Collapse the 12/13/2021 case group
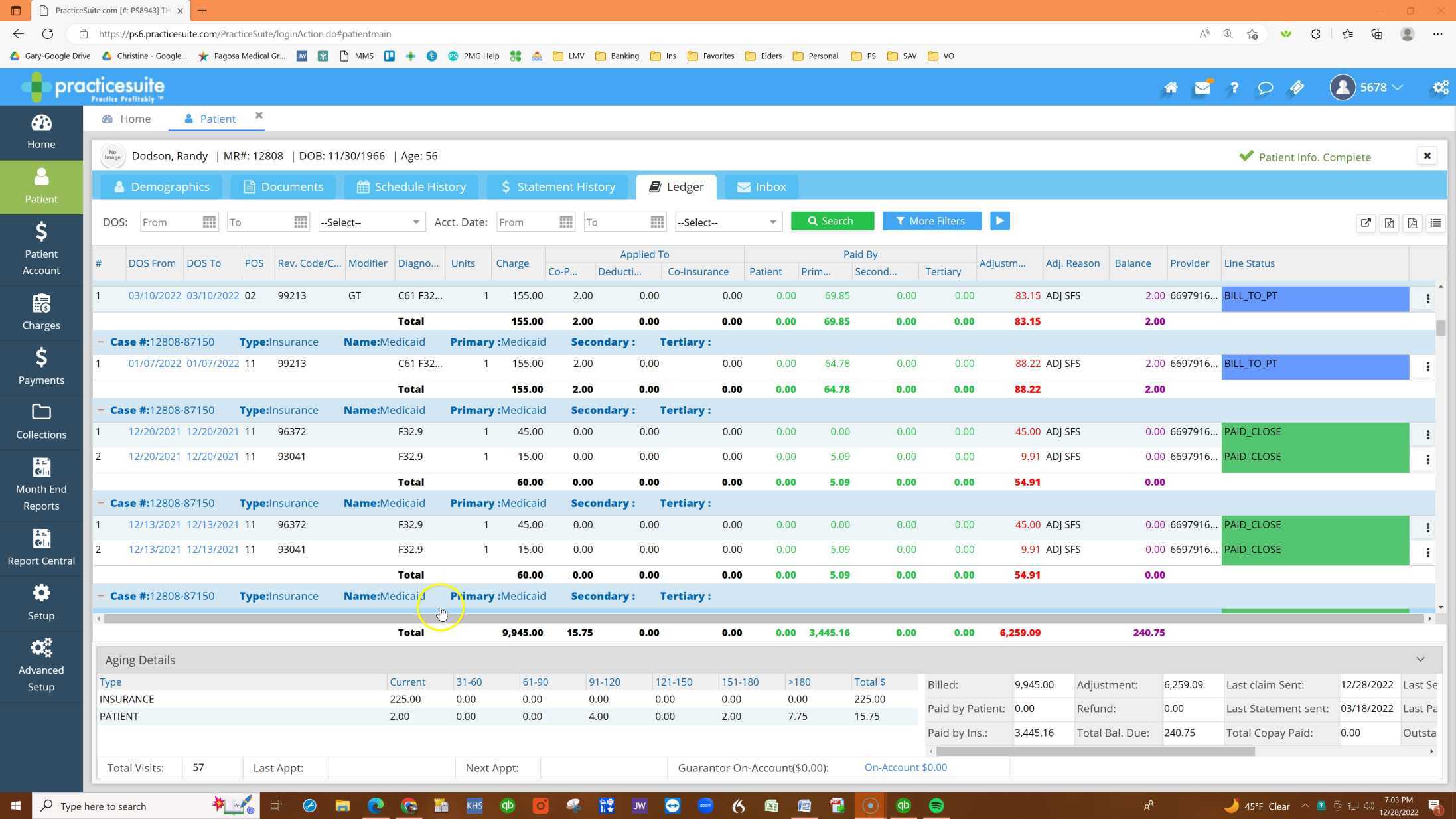The height and width of the screenshot is (819, 1456). point(100,503)
